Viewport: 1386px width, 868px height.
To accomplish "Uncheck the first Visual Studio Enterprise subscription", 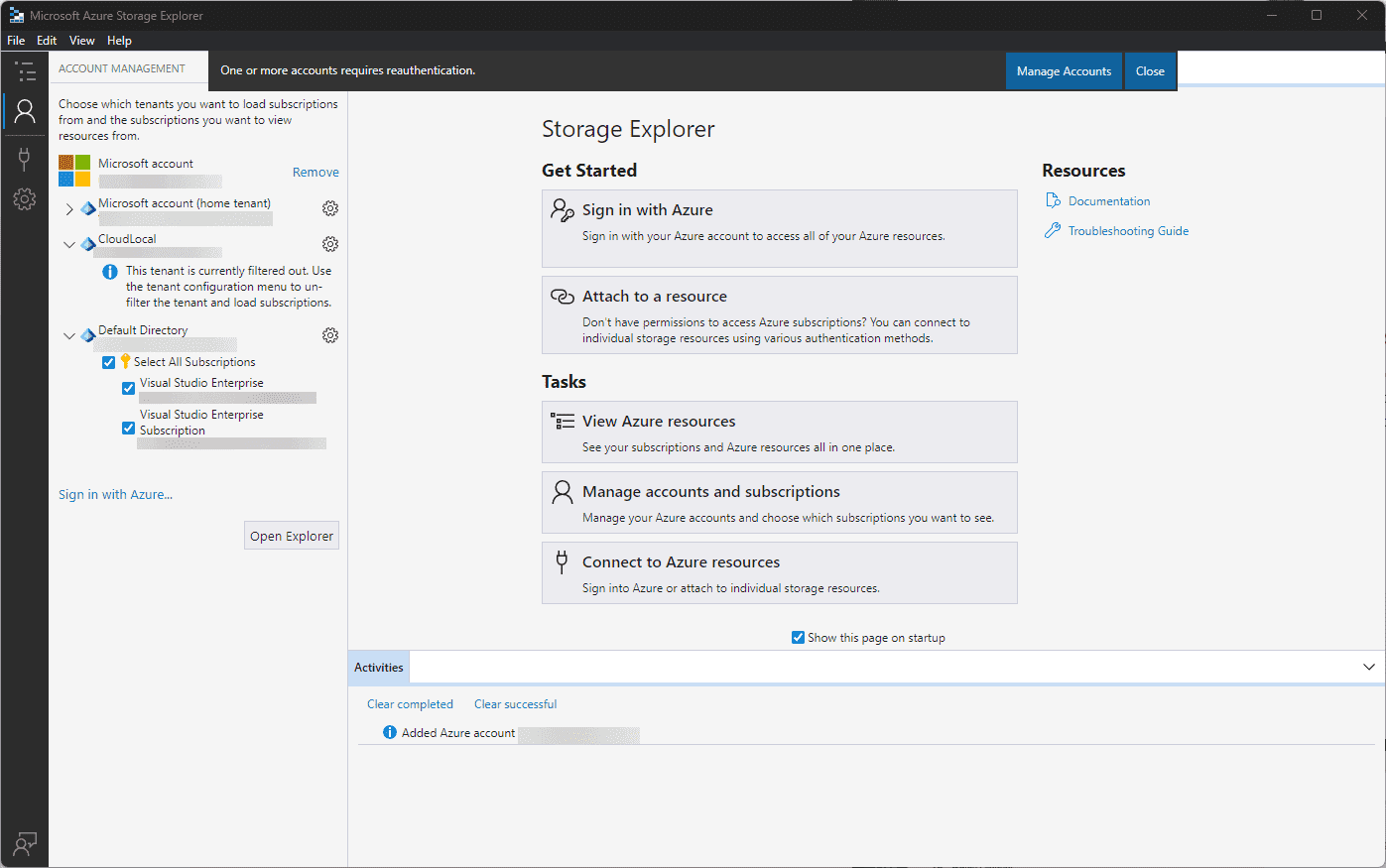I will point(128,388).
